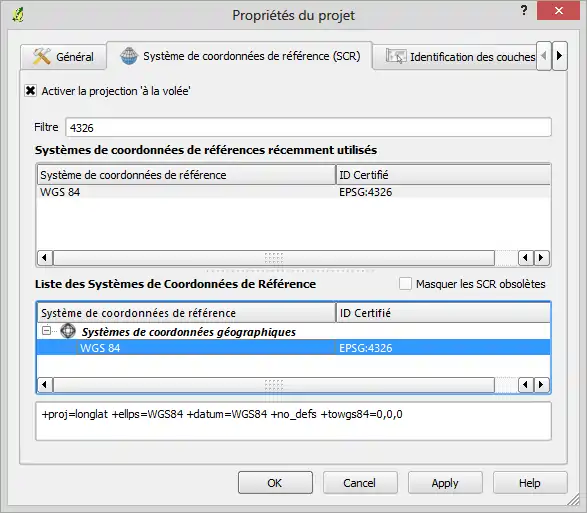
Task: Disable 'Activer la projection à la volée' checkbox
Action: point(30,91)
